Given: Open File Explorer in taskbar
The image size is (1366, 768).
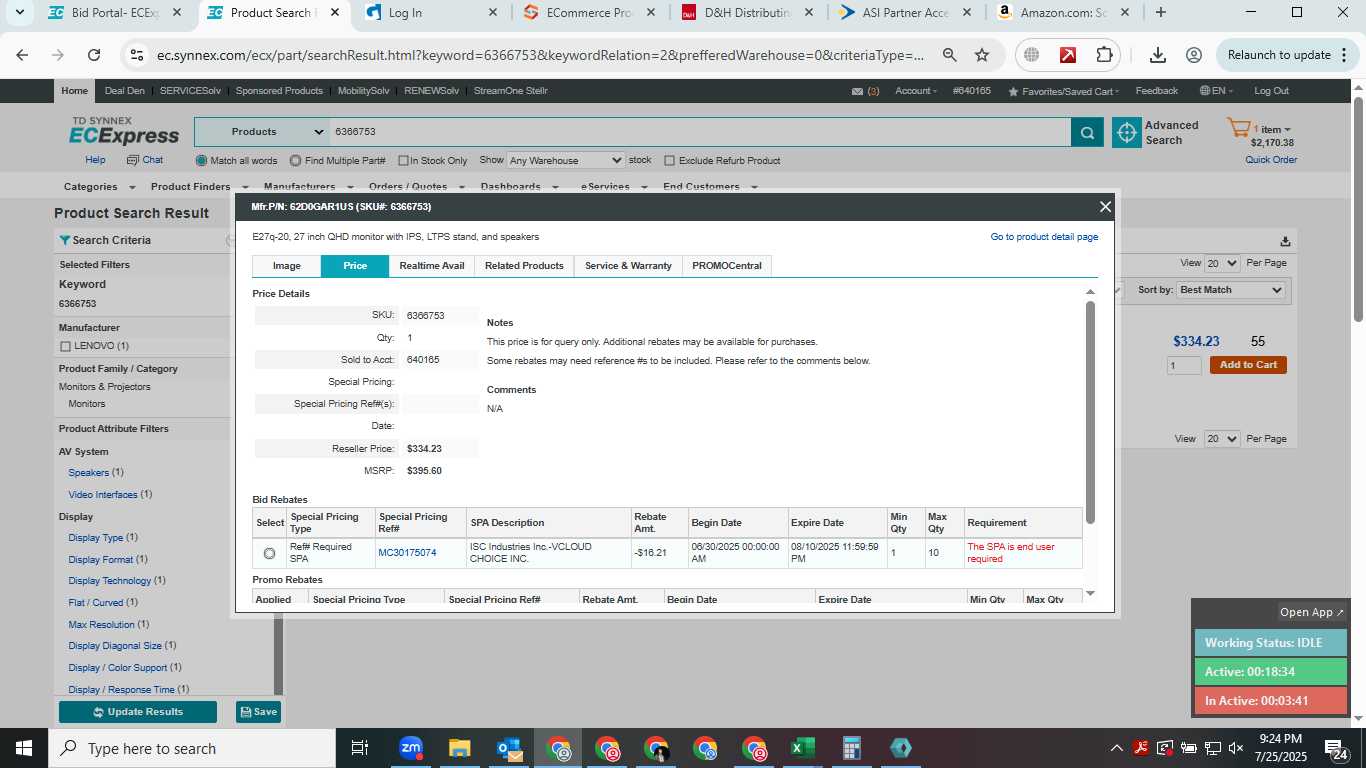Looking at the screenshot, I should (x=459, y=748).
